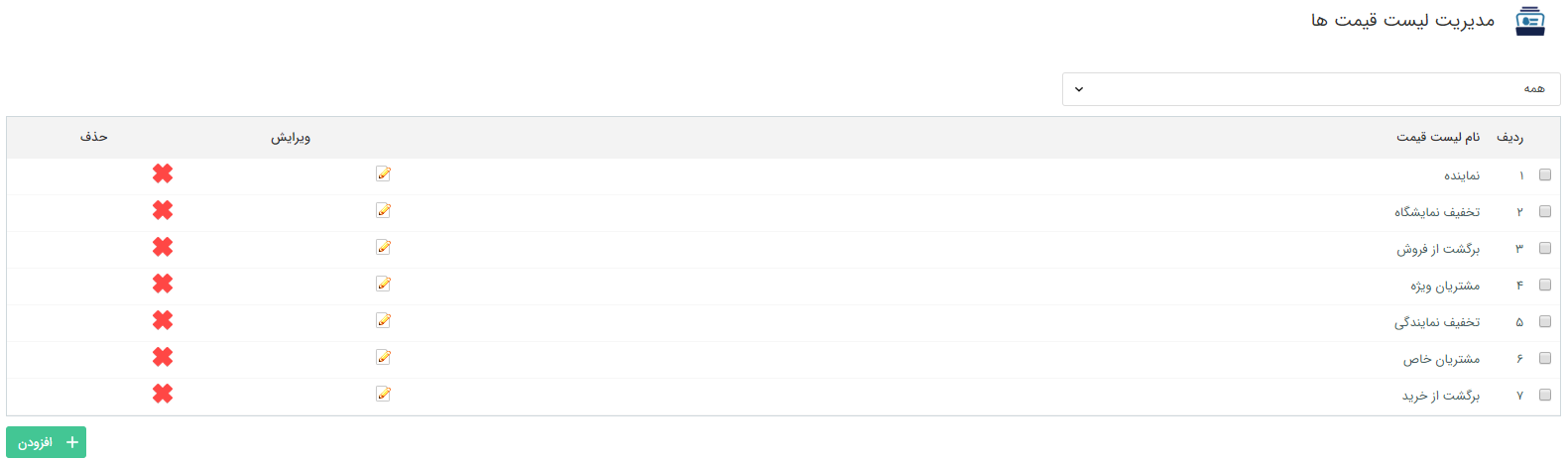Viewport: 1568px width, 461px height.
Task: Click the نام لیست قیمت column header
Action: 1438,137
